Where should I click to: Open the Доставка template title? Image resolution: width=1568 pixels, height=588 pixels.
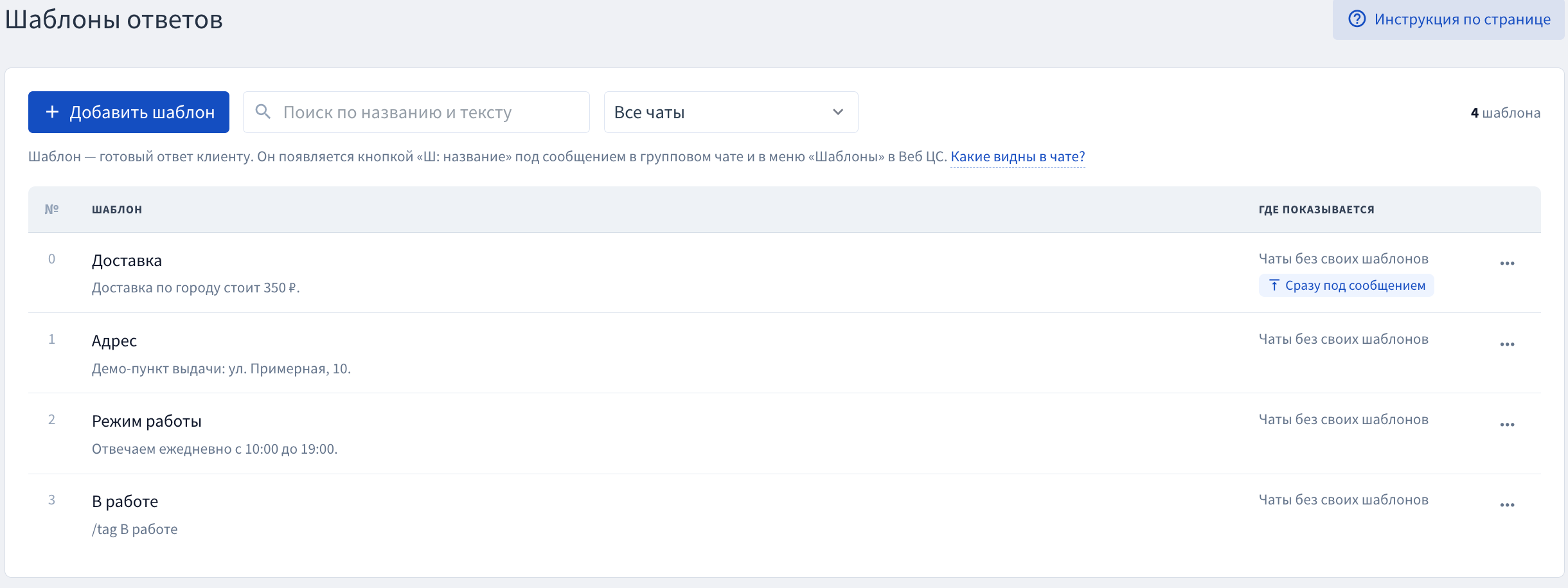click(127, 260)
